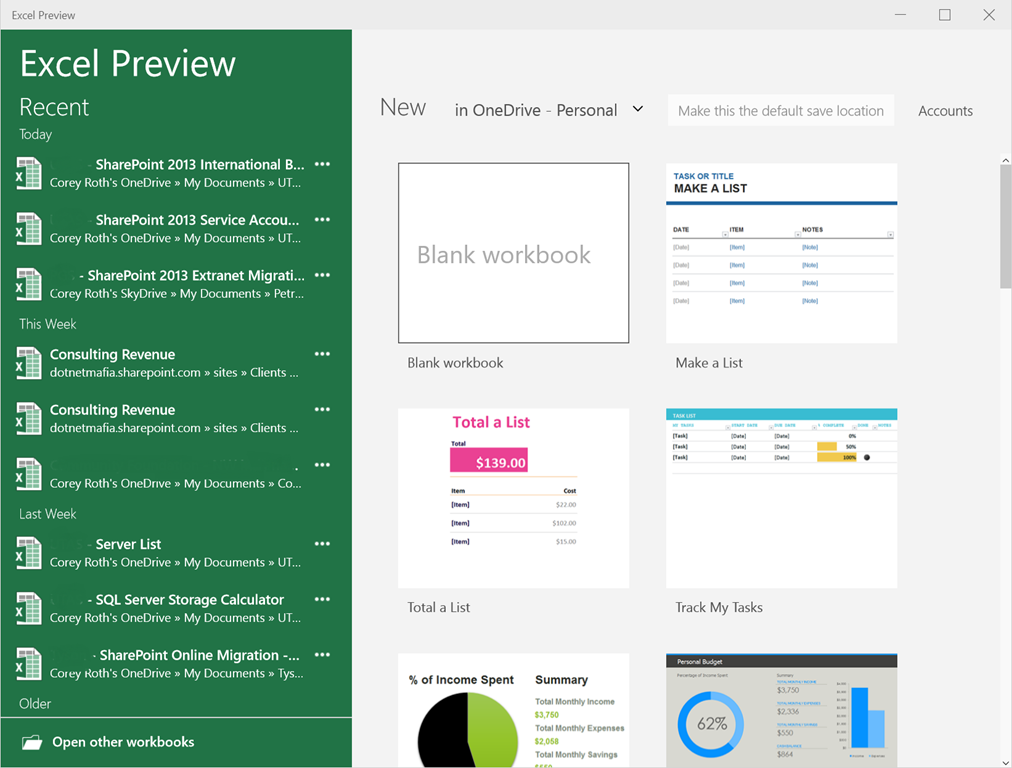Open SharePoint 2013 Extranet Migrati... recent file

(177, 284)
